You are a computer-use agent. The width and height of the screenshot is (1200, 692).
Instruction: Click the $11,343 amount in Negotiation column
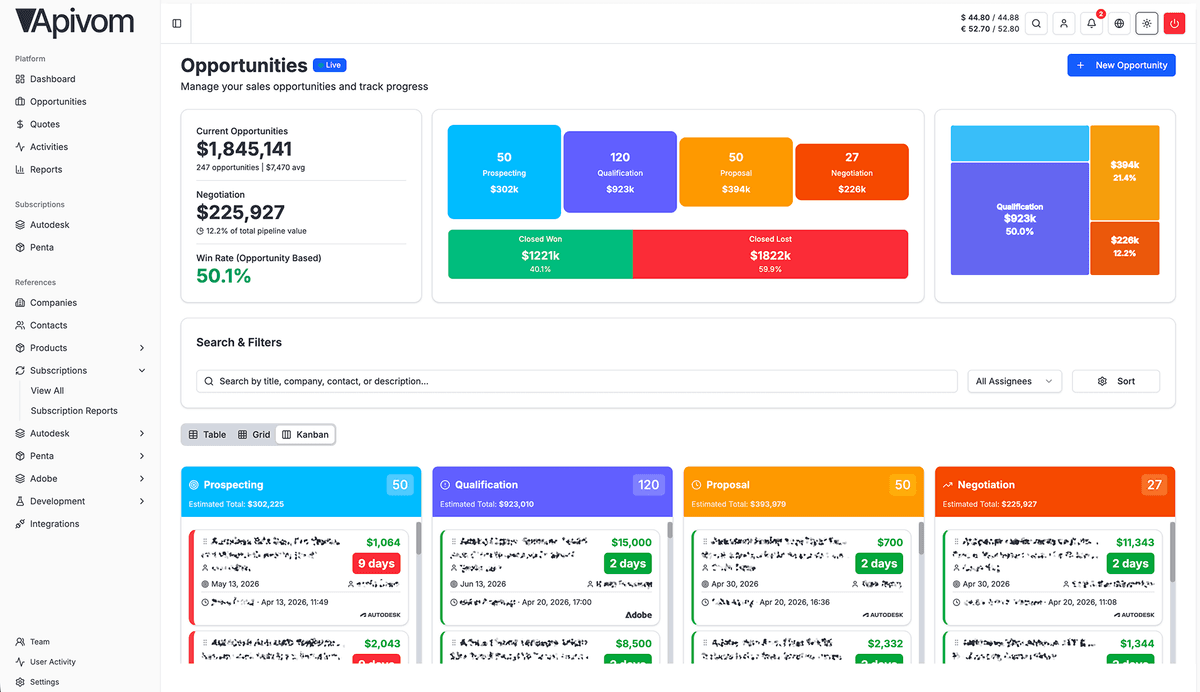click(1135, 543)
